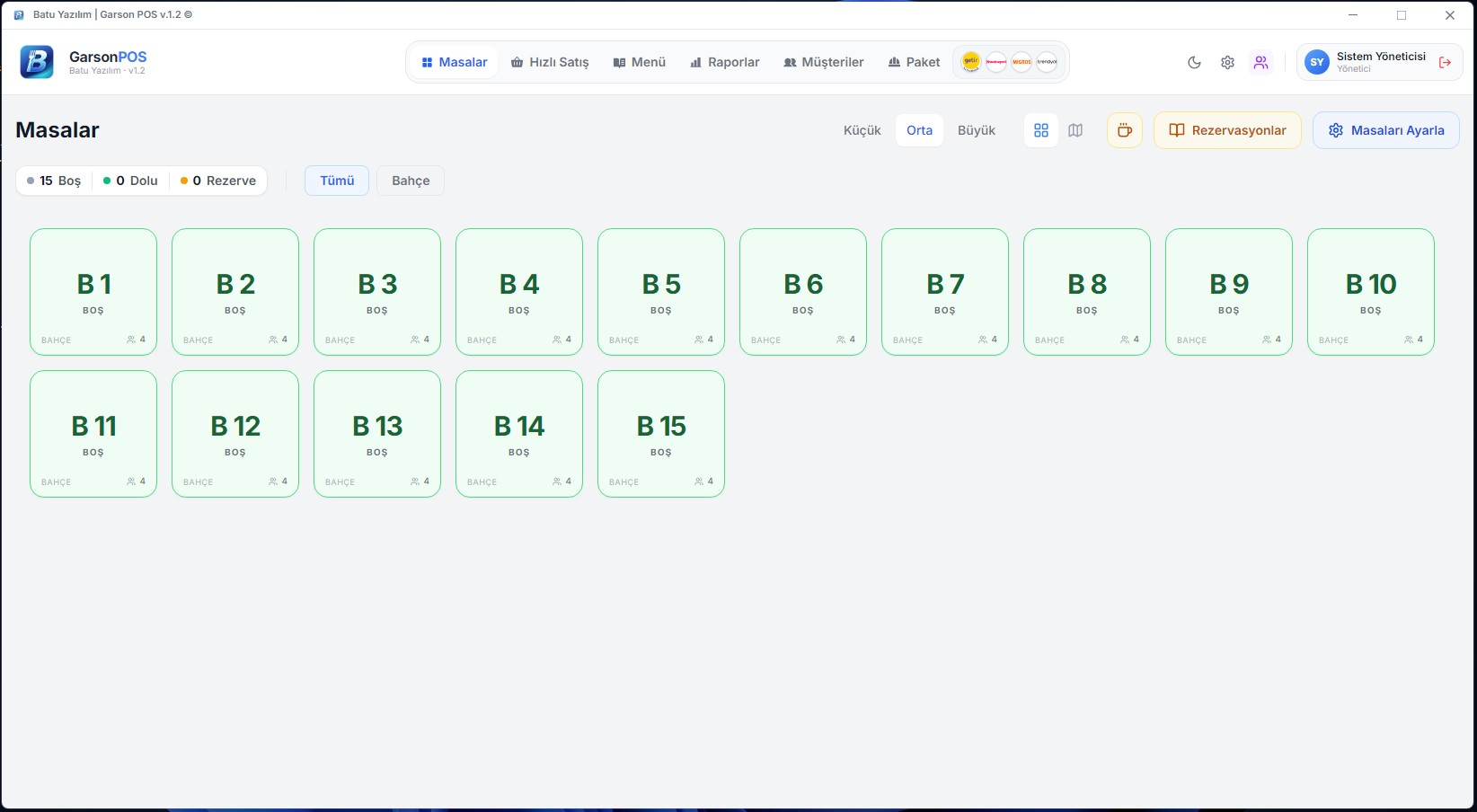This screenshot has width=1477, height=812.
Task: Toggle dark mode with the moon icon
Action: tap(1194, 63)
